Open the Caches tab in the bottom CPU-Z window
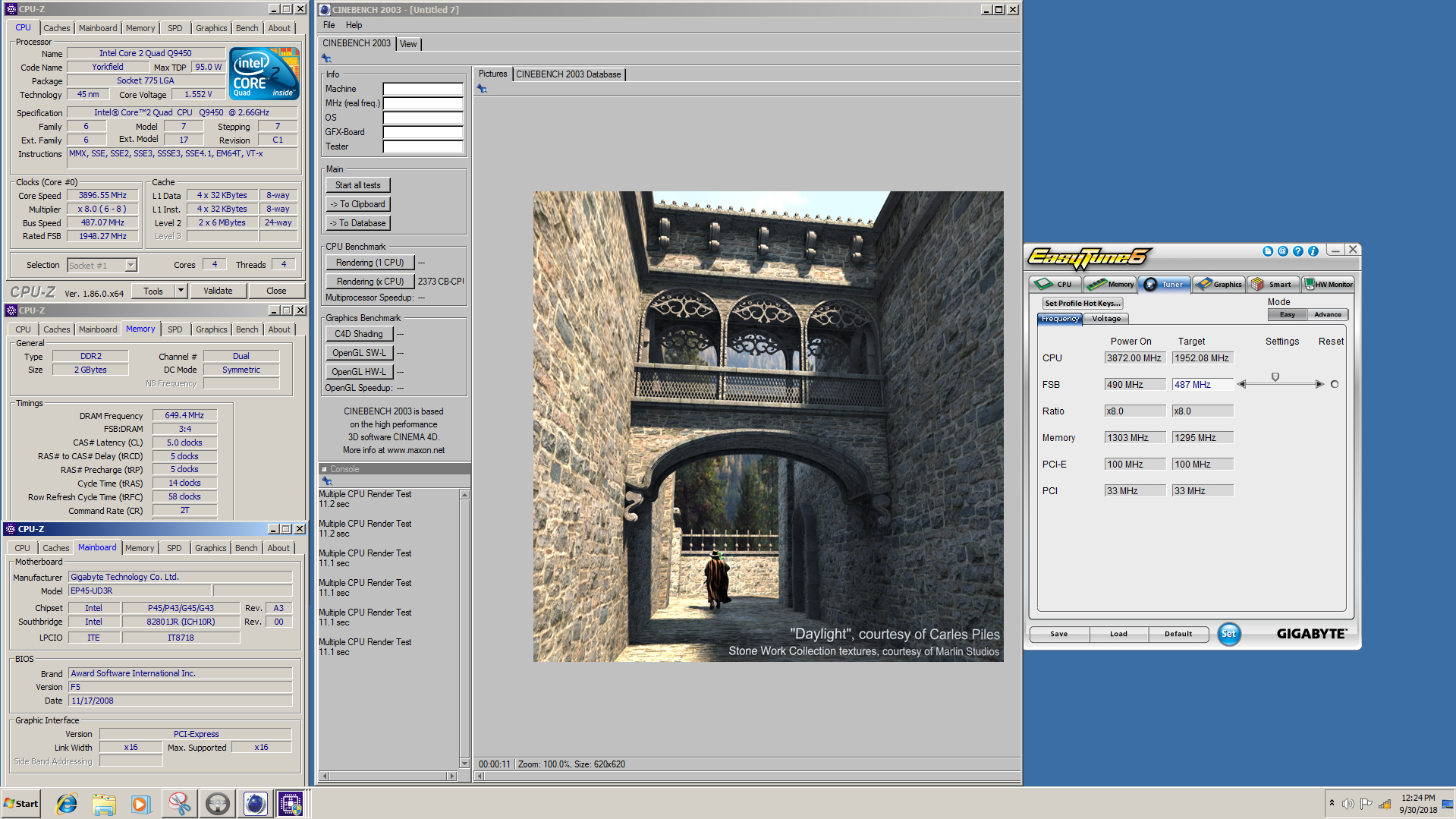This screenshot has height=819, width=1456. pyautogui.click(x=56, y=548)
